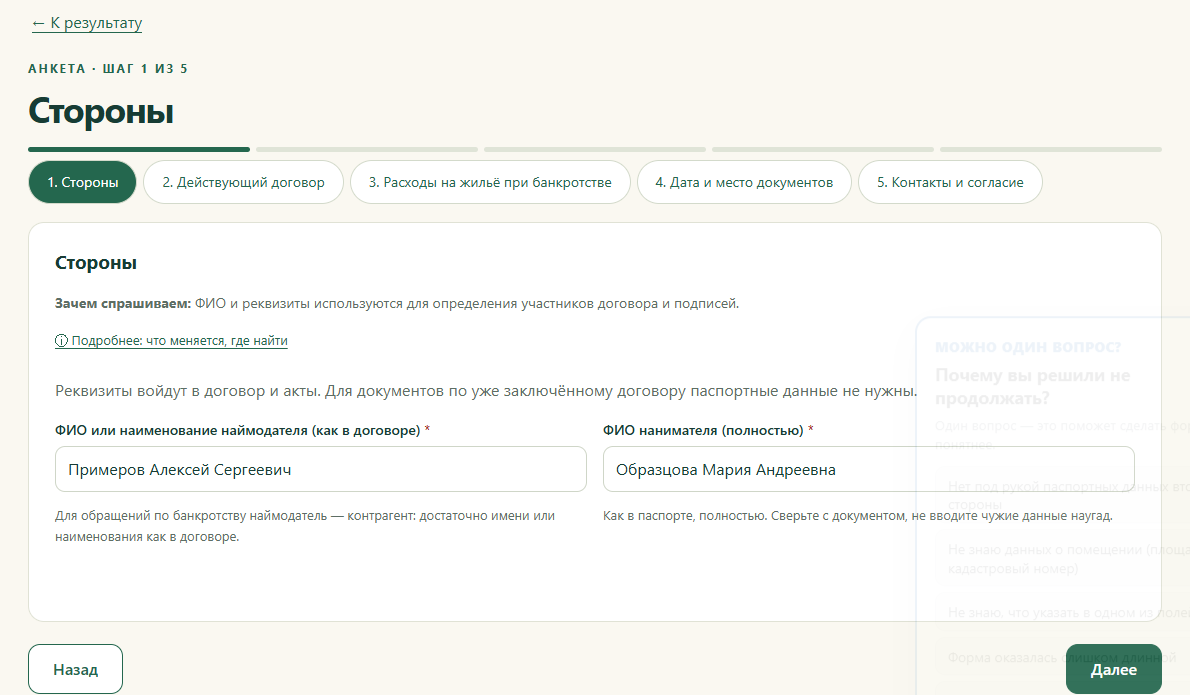Click the label "ФИО нанимателя (полностью)"

[x=703, y=430]
